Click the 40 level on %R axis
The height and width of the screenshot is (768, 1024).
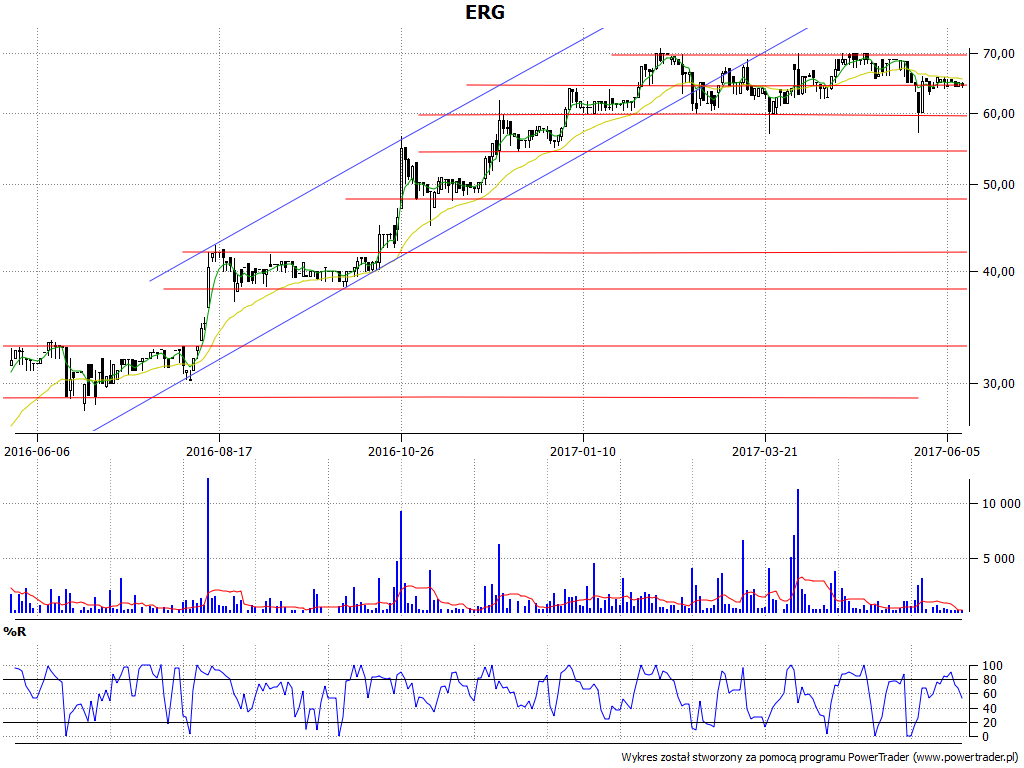[x=990, y=709]
